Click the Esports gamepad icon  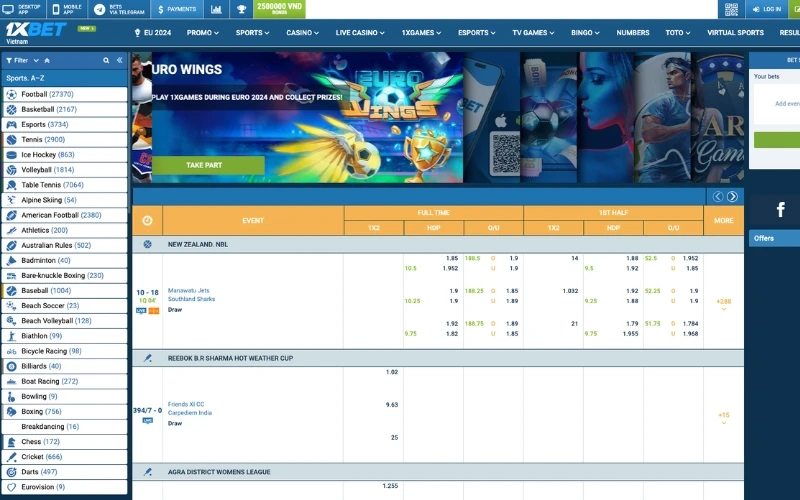(11, 124)
